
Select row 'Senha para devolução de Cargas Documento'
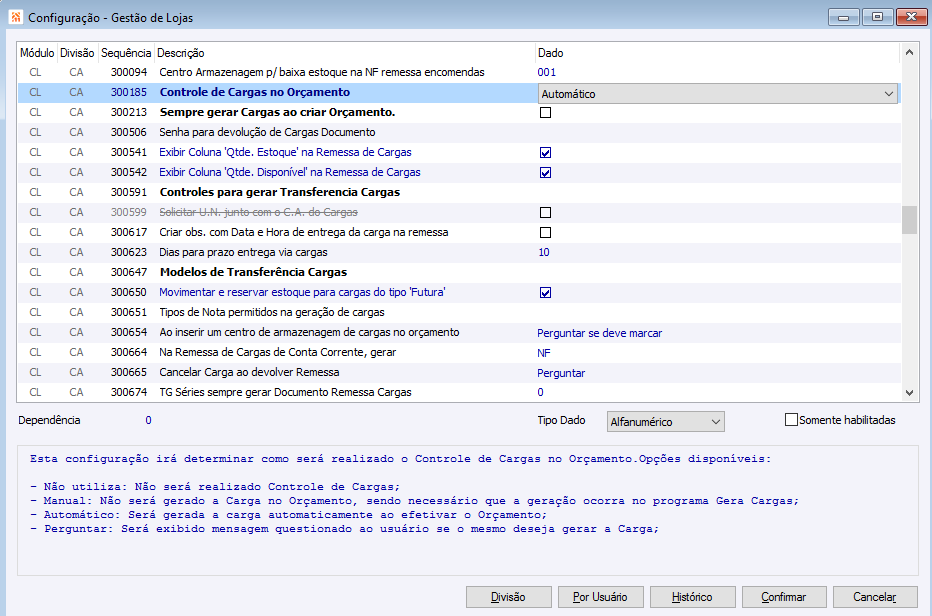tap(459, 133)
